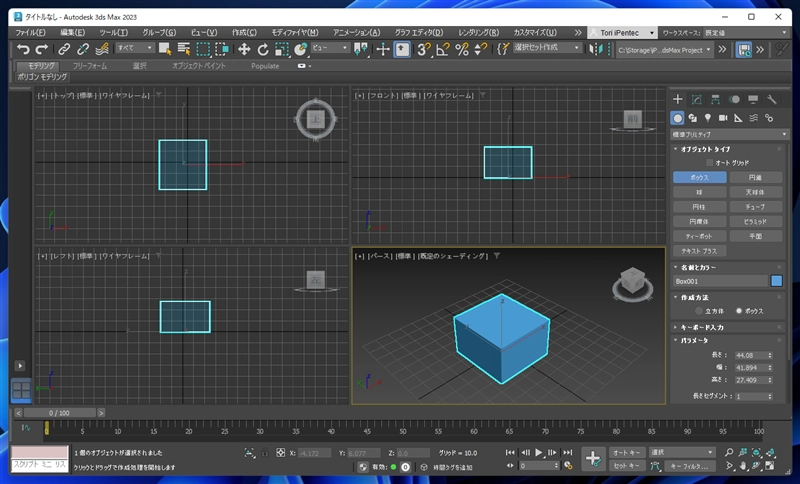
Task: Select the Space Warps category icon
Action: click(754, 118)
